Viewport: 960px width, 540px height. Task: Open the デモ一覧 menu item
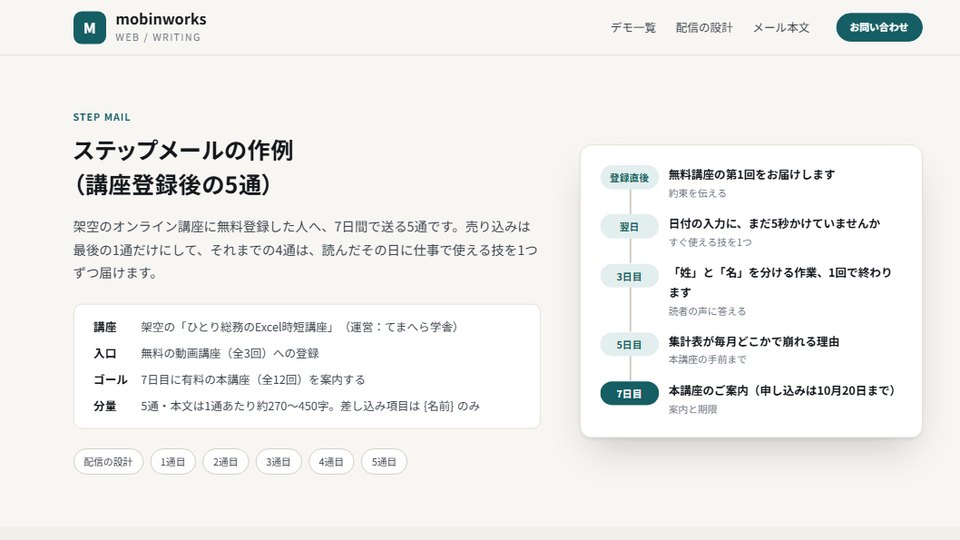633,28
